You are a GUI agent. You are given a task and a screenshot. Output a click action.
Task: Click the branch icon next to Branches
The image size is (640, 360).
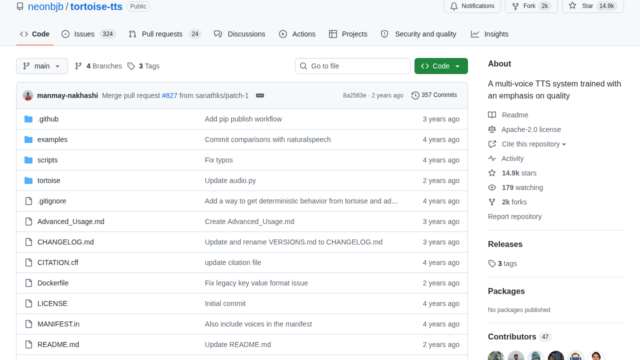(78, 66)
